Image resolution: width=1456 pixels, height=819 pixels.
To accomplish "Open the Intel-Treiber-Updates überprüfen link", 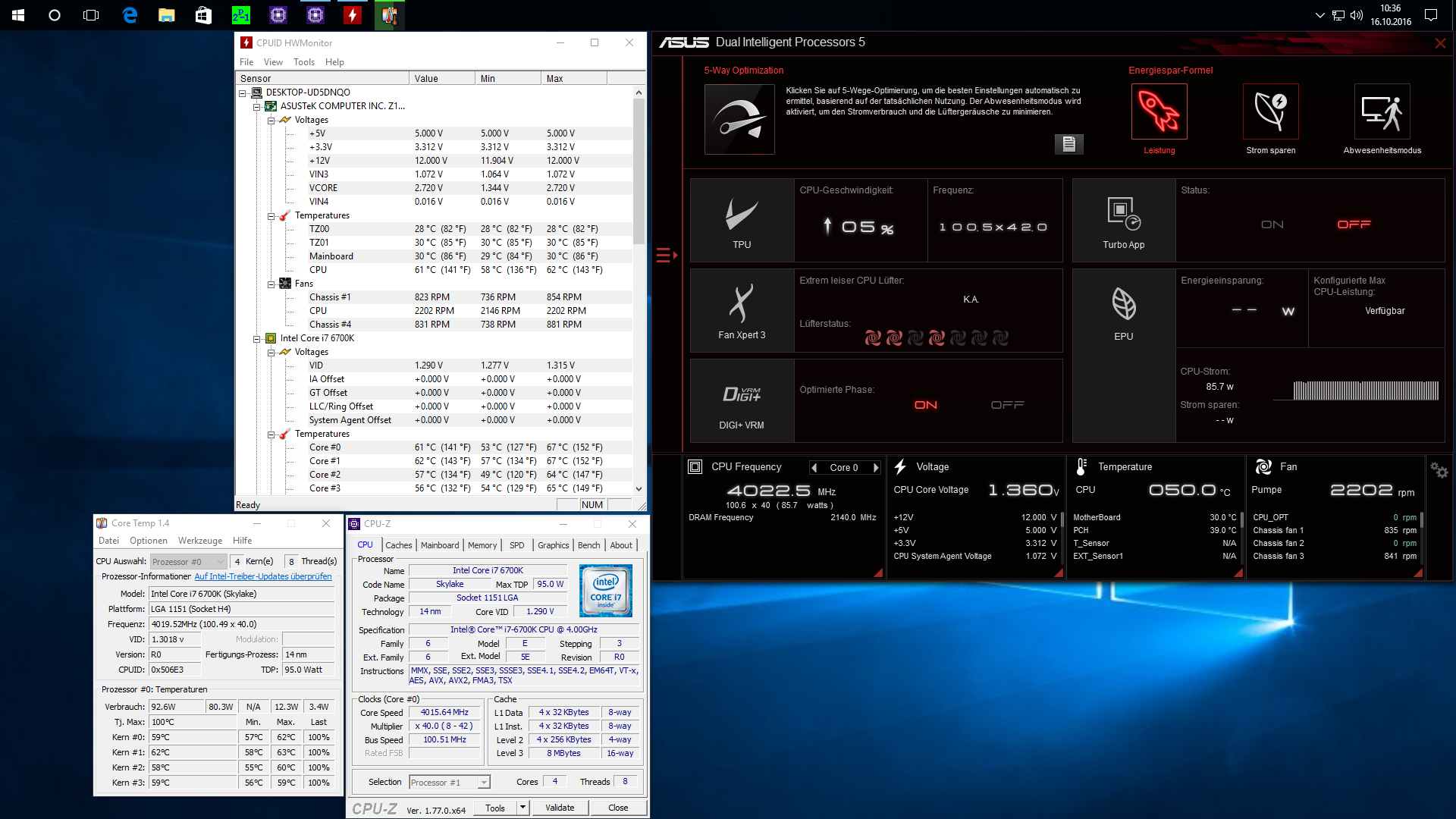I will 263,577.
